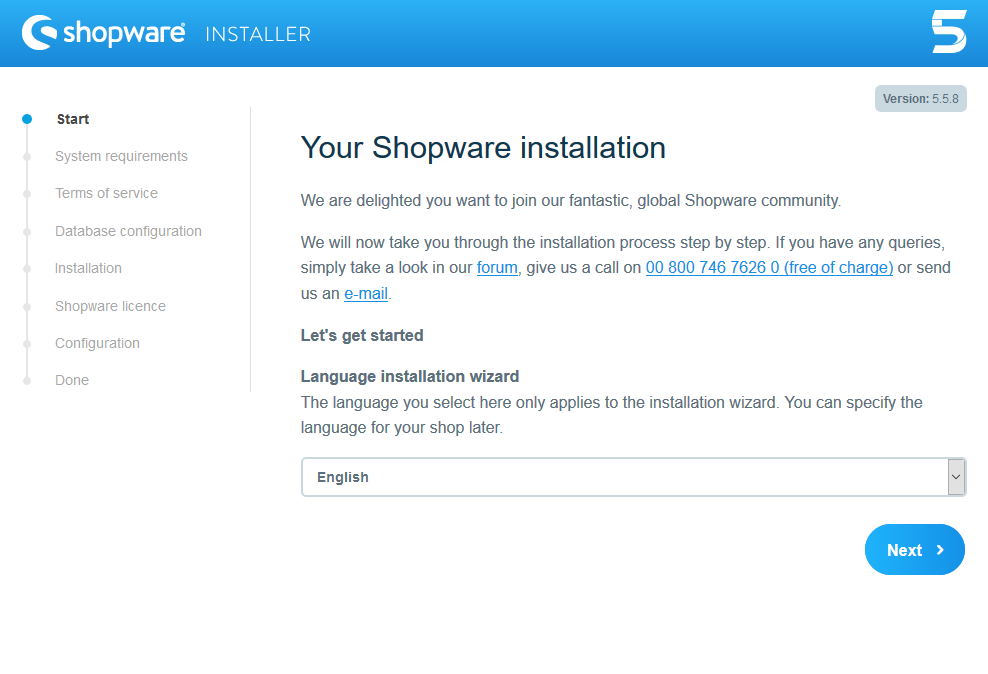The height and width of the screenshot is (674, 988).
Task: Jump to the Database configuration step
Action: [128, 231]
